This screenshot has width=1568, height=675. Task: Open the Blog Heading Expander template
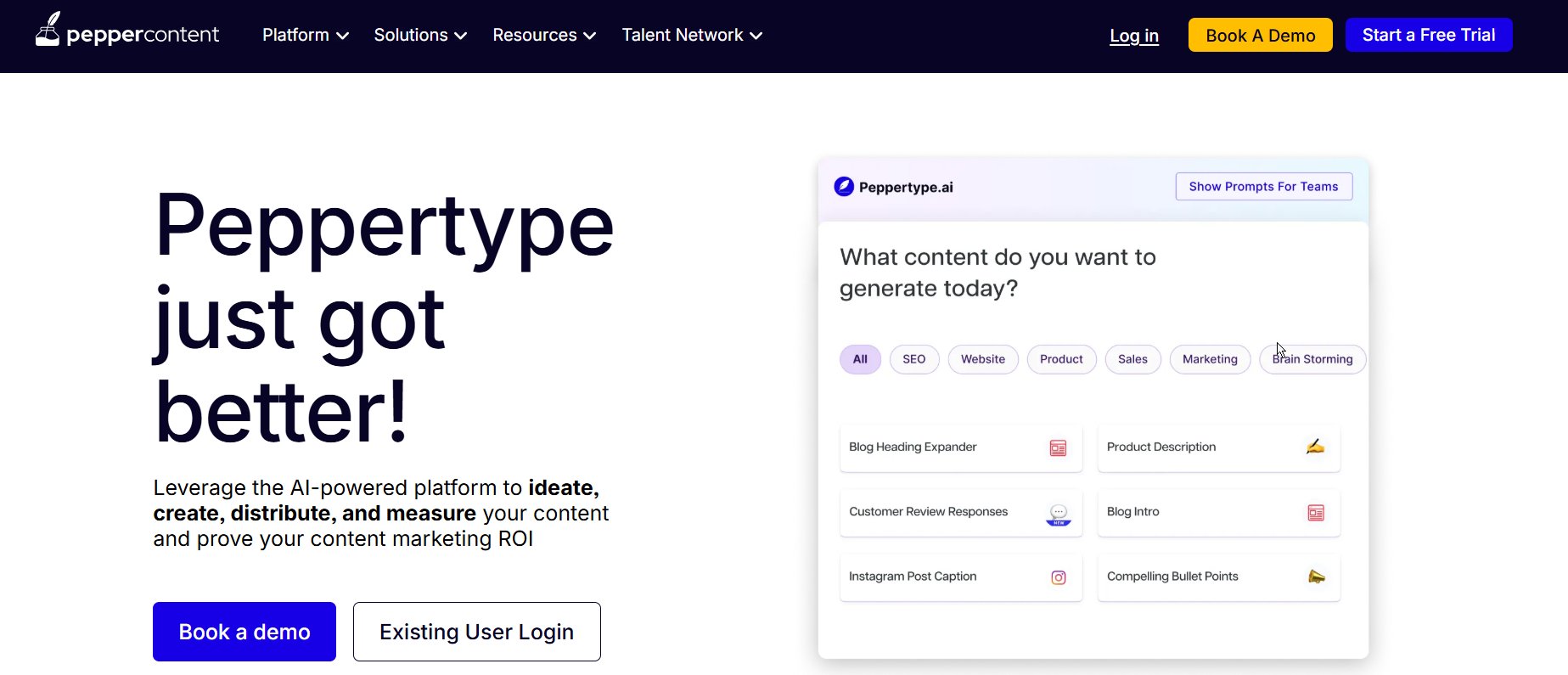pyautogui.click(x=961, y=447)
